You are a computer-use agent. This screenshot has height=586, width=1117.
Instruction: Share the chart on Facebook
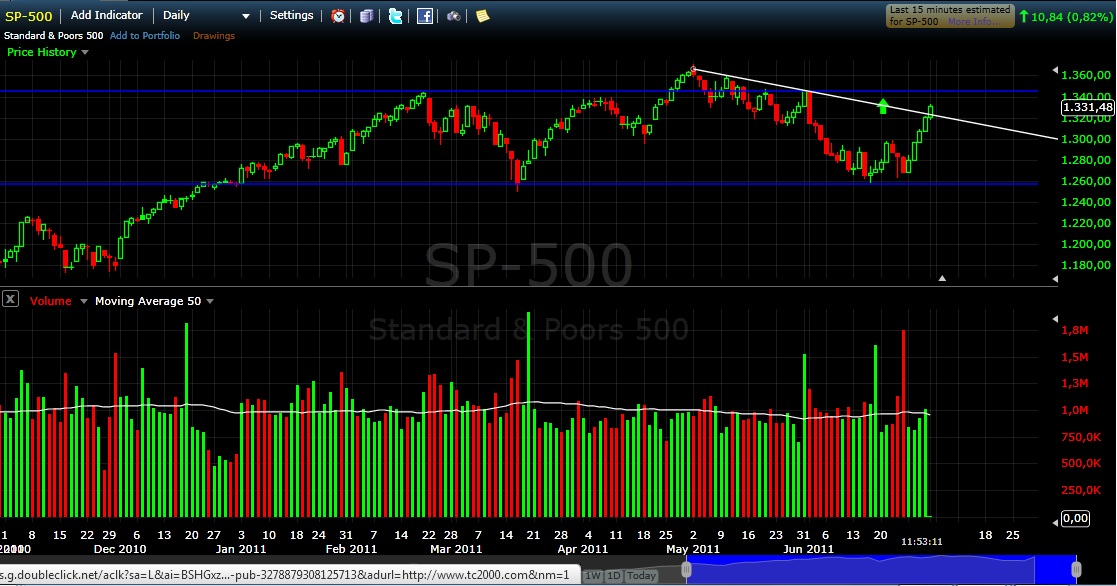(x=425, y=16)
